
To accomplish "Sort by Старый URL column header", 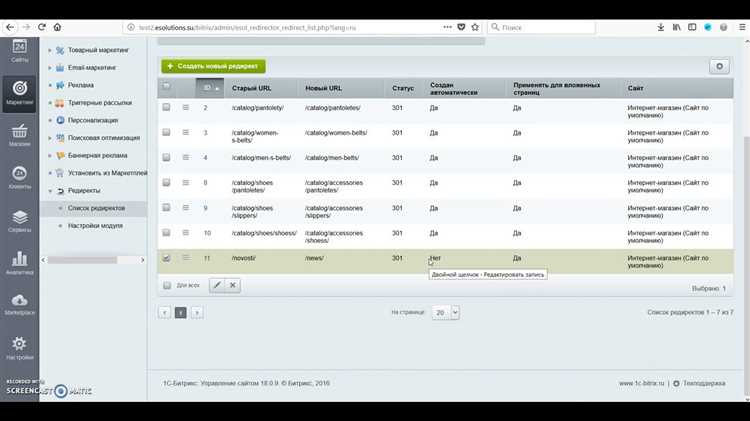I will coord(252,88).
